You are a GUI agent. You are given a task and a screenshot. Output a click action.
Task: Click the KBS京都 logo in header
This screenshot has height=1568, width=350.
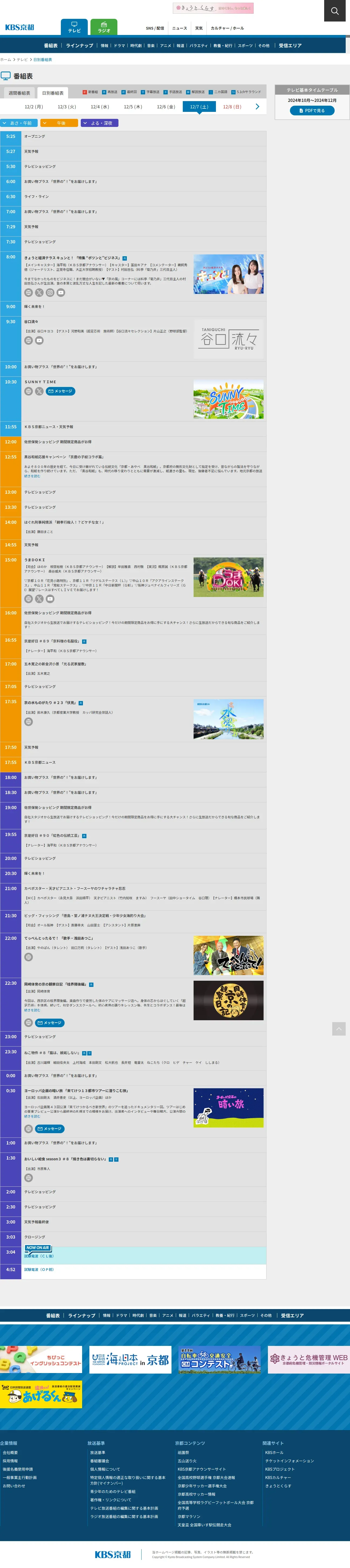coord(19,27)
